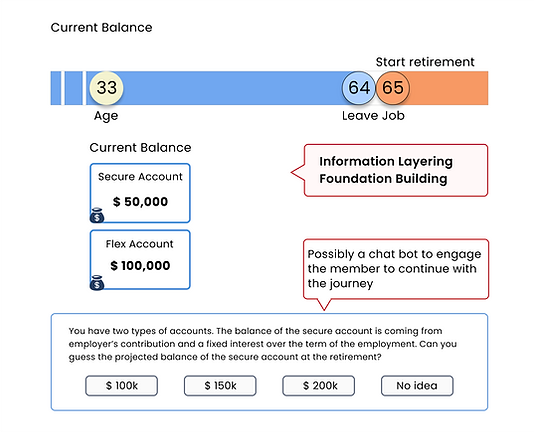Screen dimensions: 534x433
Task: Click the Current Balance page heading
Action: [x=101, y=28]
